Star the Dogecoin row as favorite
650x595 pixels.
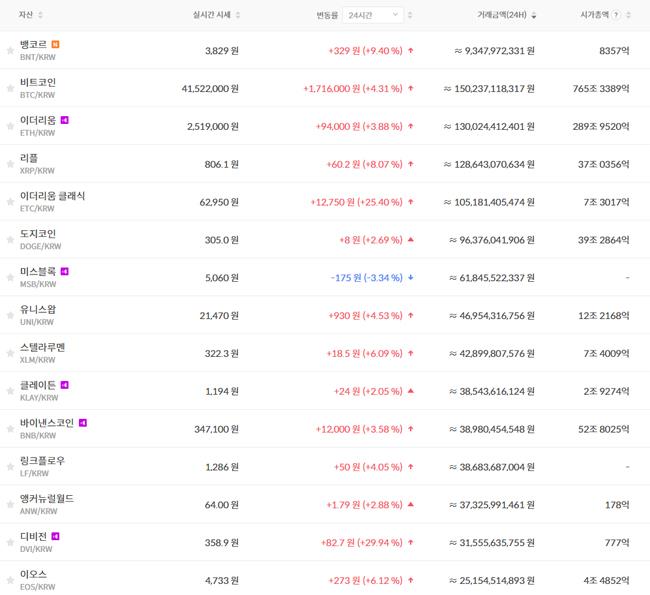coord(10,240)
